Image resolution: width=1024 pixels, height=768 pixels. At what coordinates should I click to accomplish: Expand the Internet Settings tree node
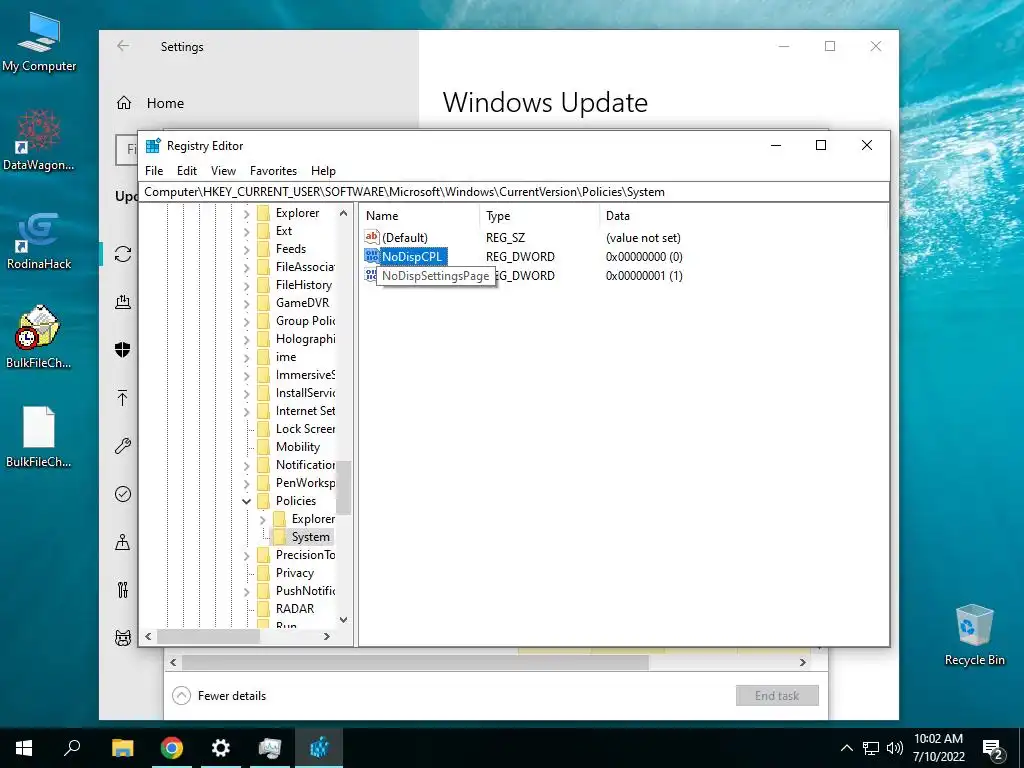coord(246,411)
